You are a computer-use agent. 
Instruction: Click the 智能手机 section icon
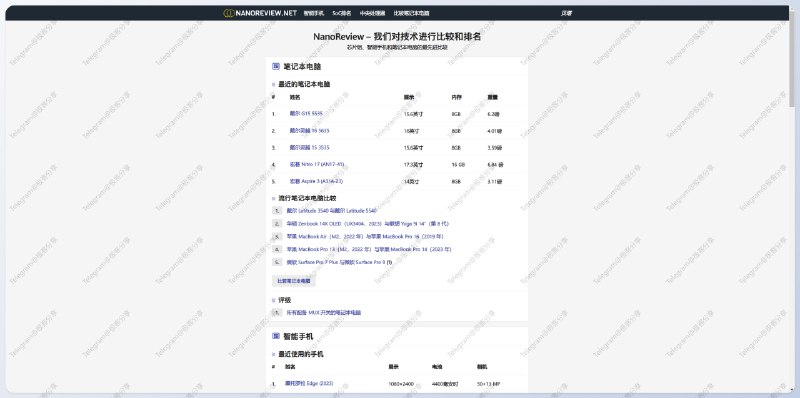click(x=276, y=336)
